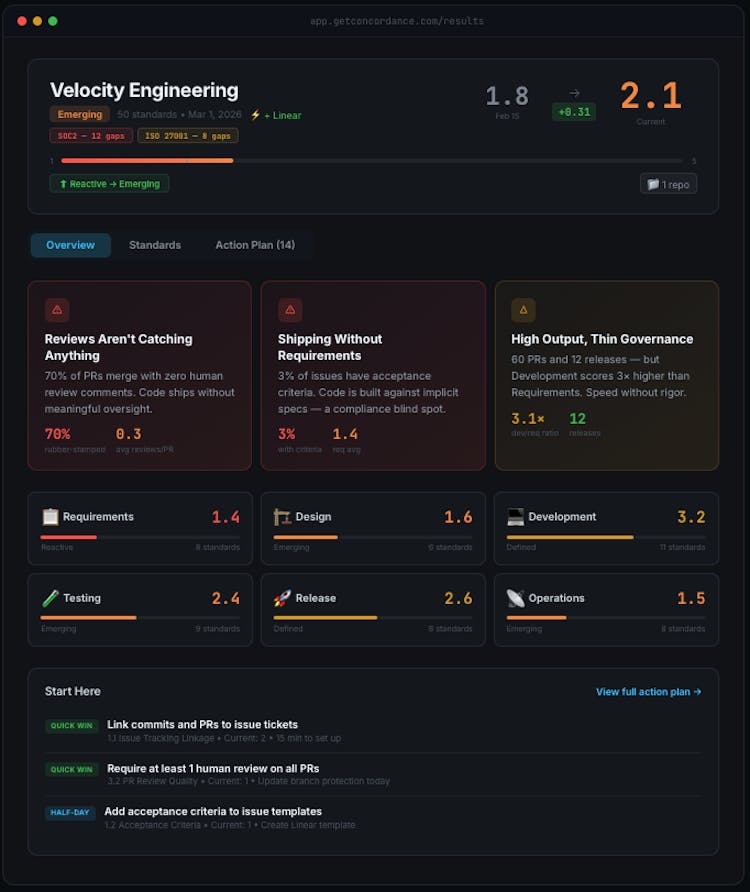Click the Reactive → Emerging status badge
This screenshot has height=892, width=750.
pyautogui.click(x=109, y=184)
